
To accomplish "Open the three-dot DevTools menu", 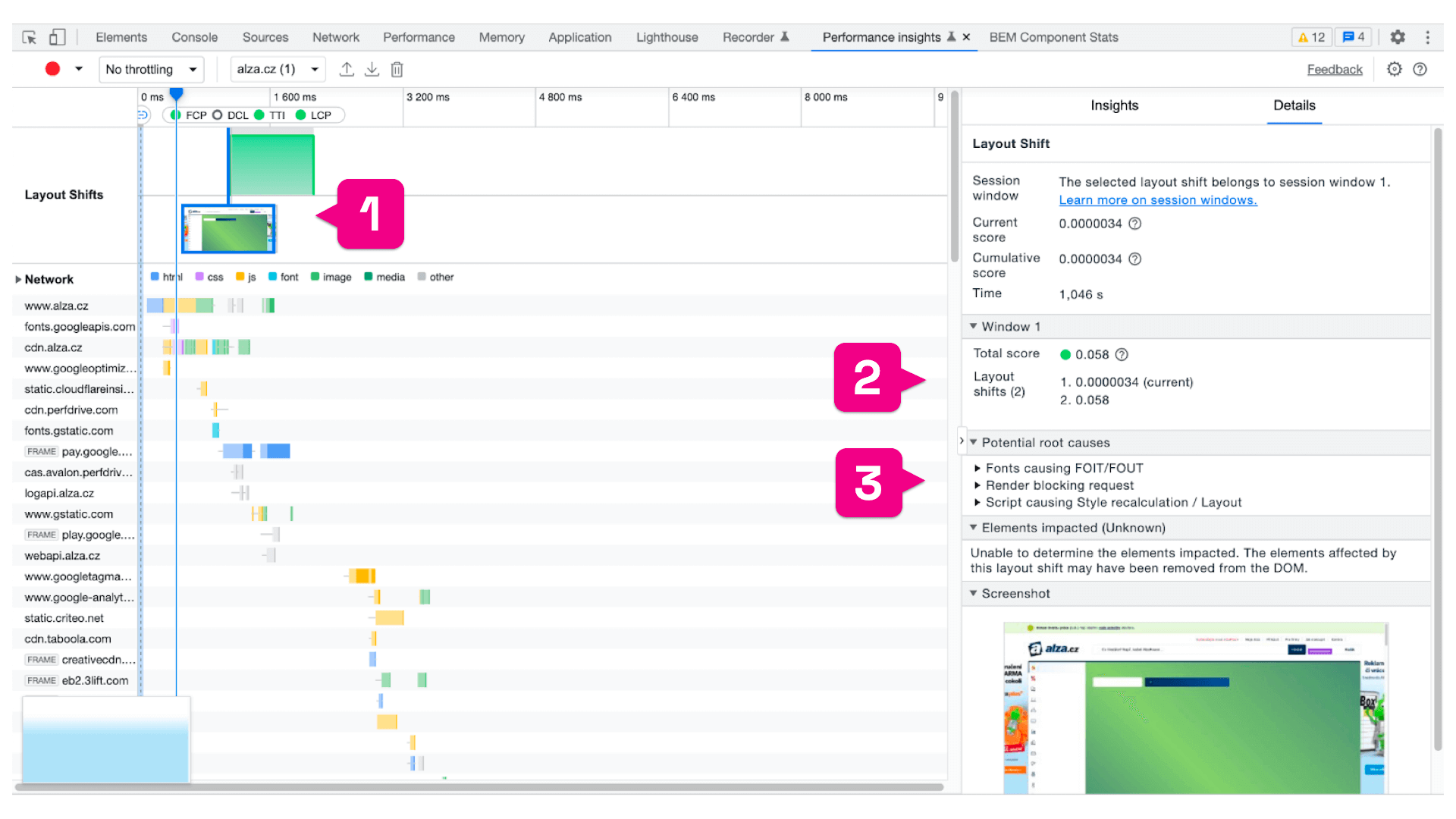I will 1429,36.
